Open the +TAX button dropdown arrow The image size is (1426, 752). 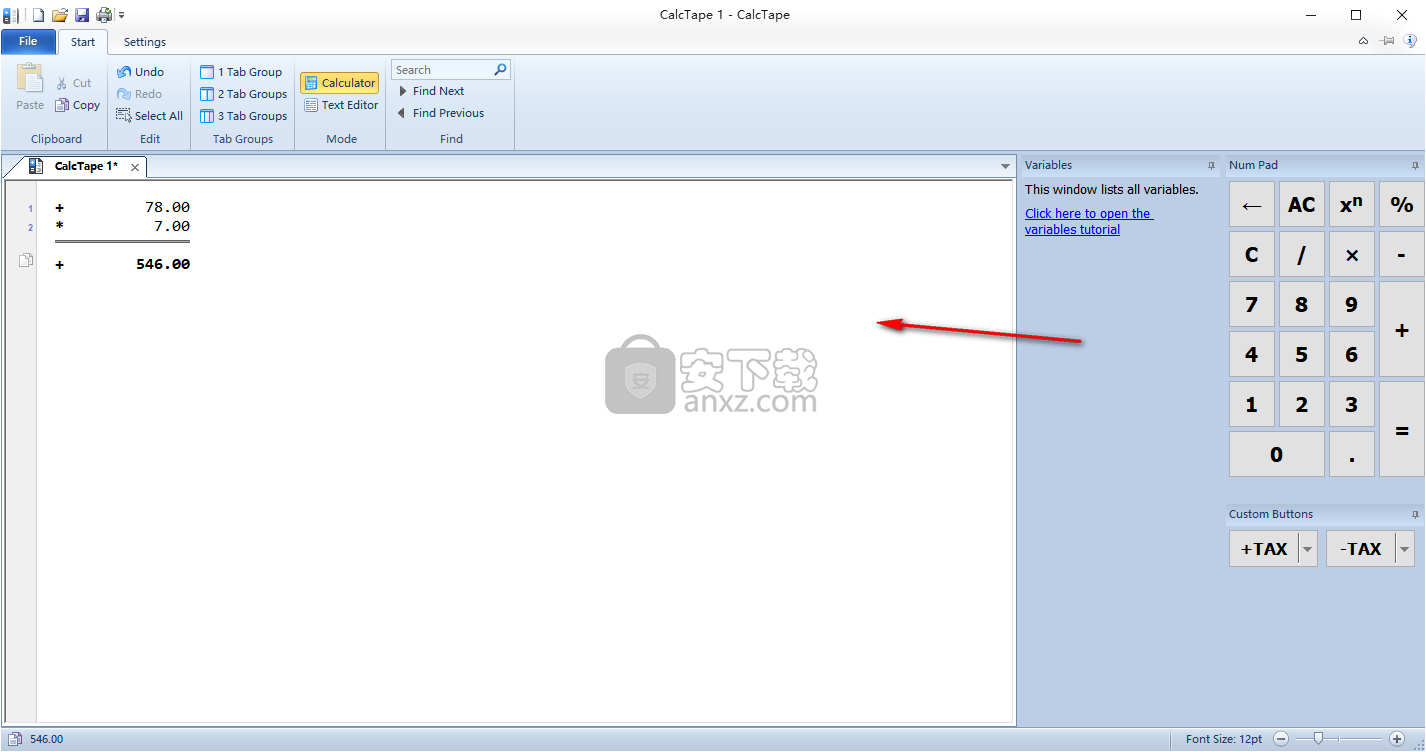(1307, 549)
